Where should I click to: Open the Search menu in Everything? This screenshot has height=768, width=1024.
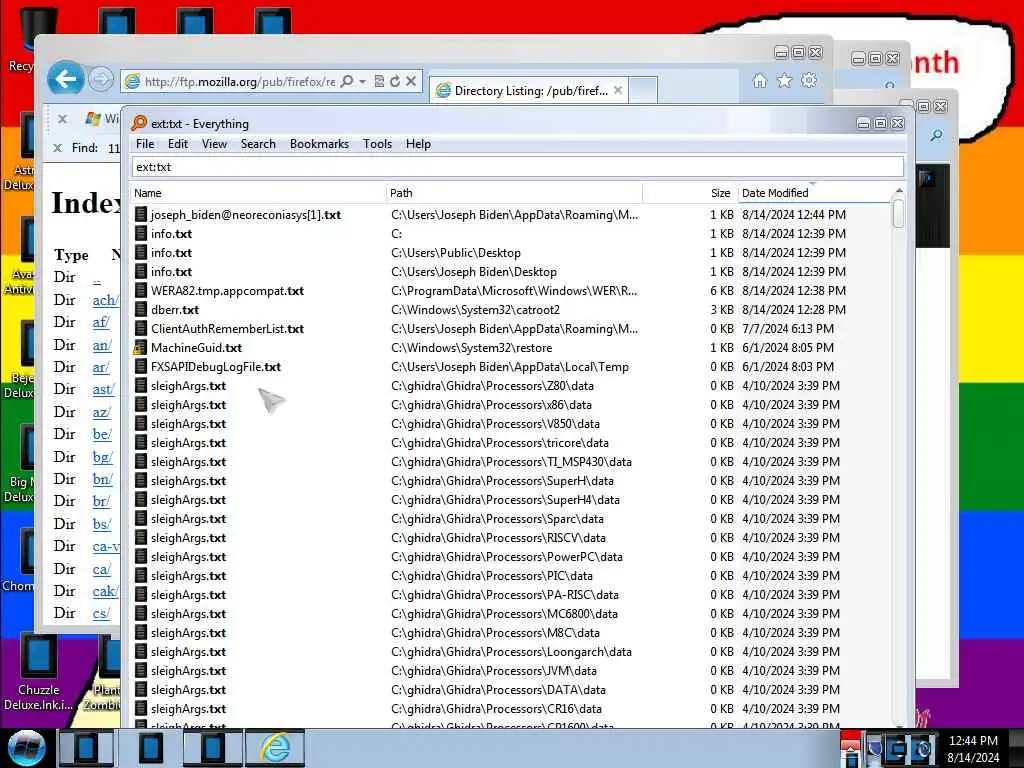(258, 144)
